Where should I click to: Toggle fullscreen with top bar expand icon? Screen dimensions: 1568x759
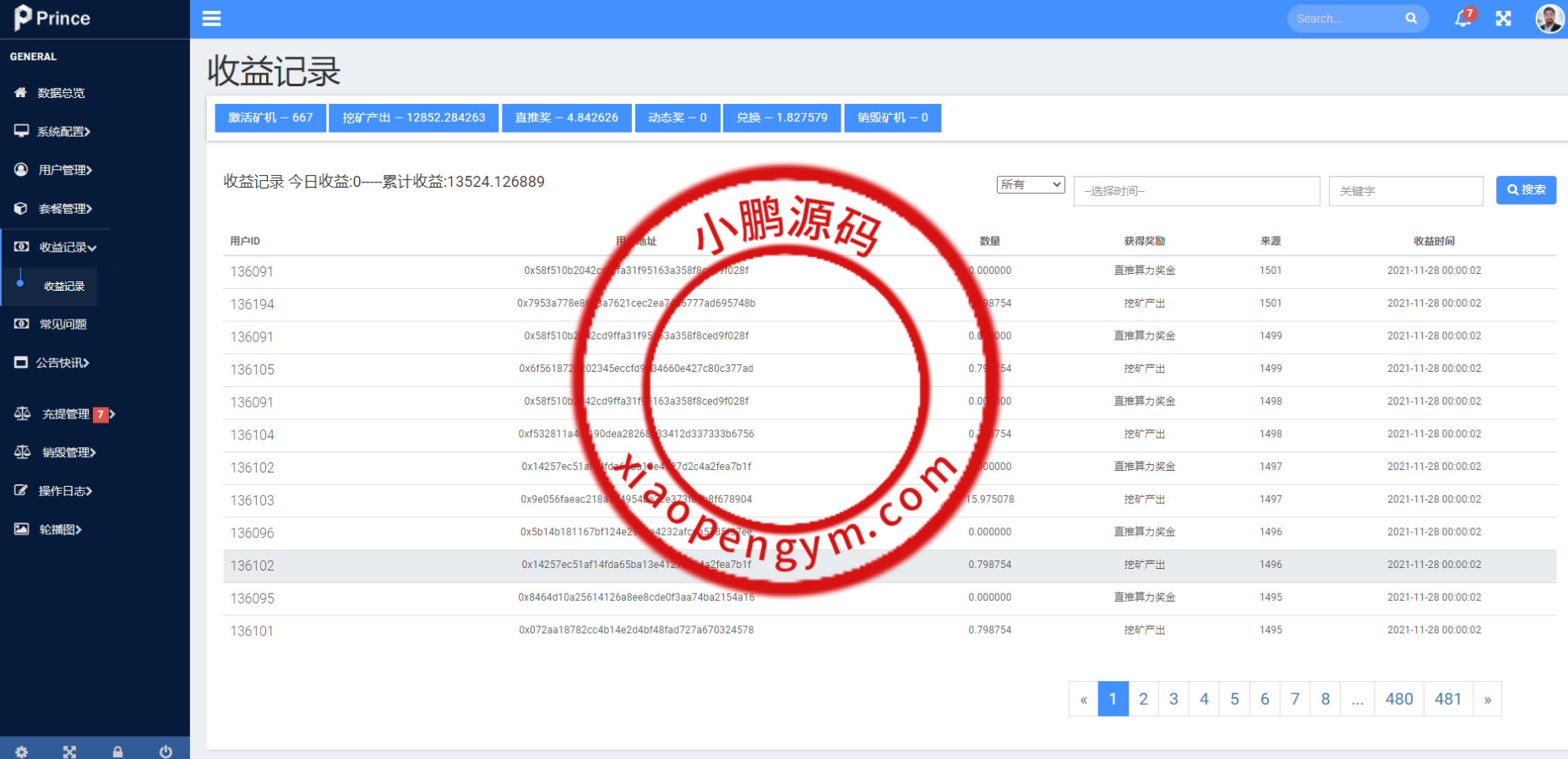click(1503, 19)
